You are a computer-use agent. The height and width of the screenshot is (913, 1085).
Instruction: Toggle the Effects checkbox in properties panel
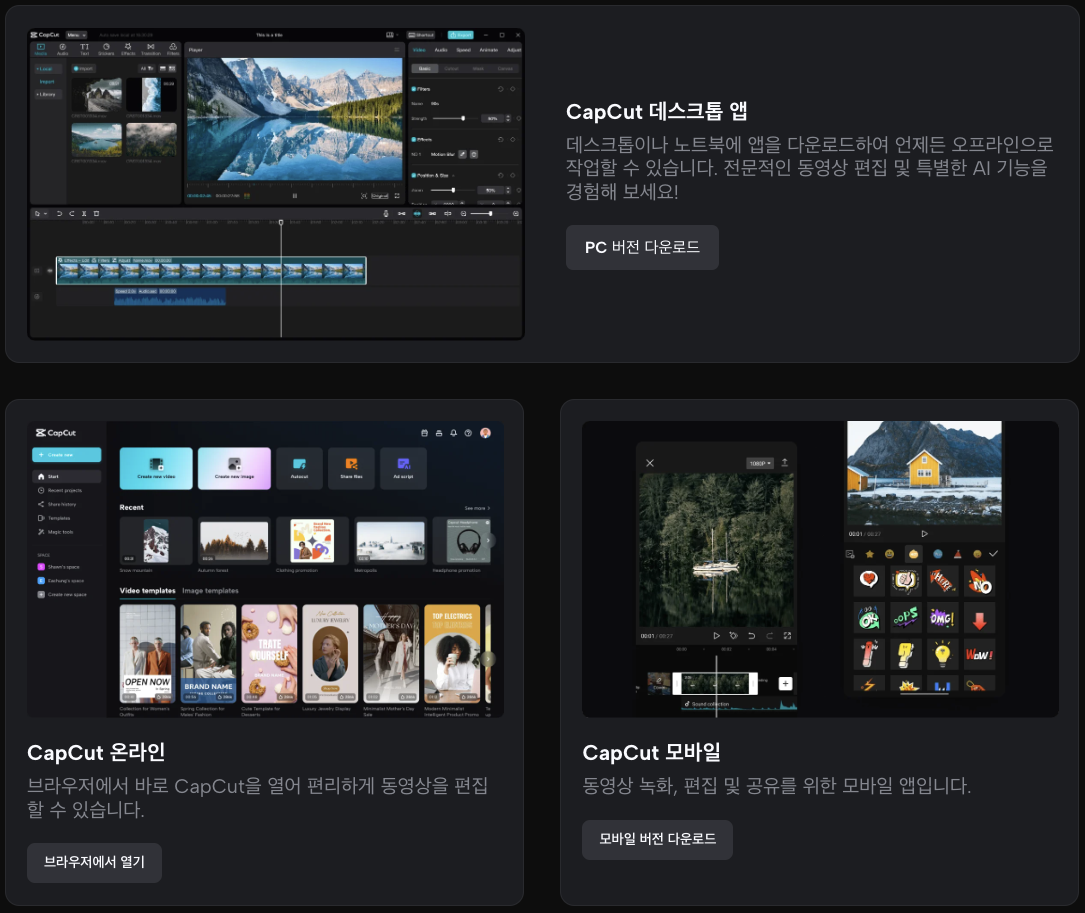414,139
